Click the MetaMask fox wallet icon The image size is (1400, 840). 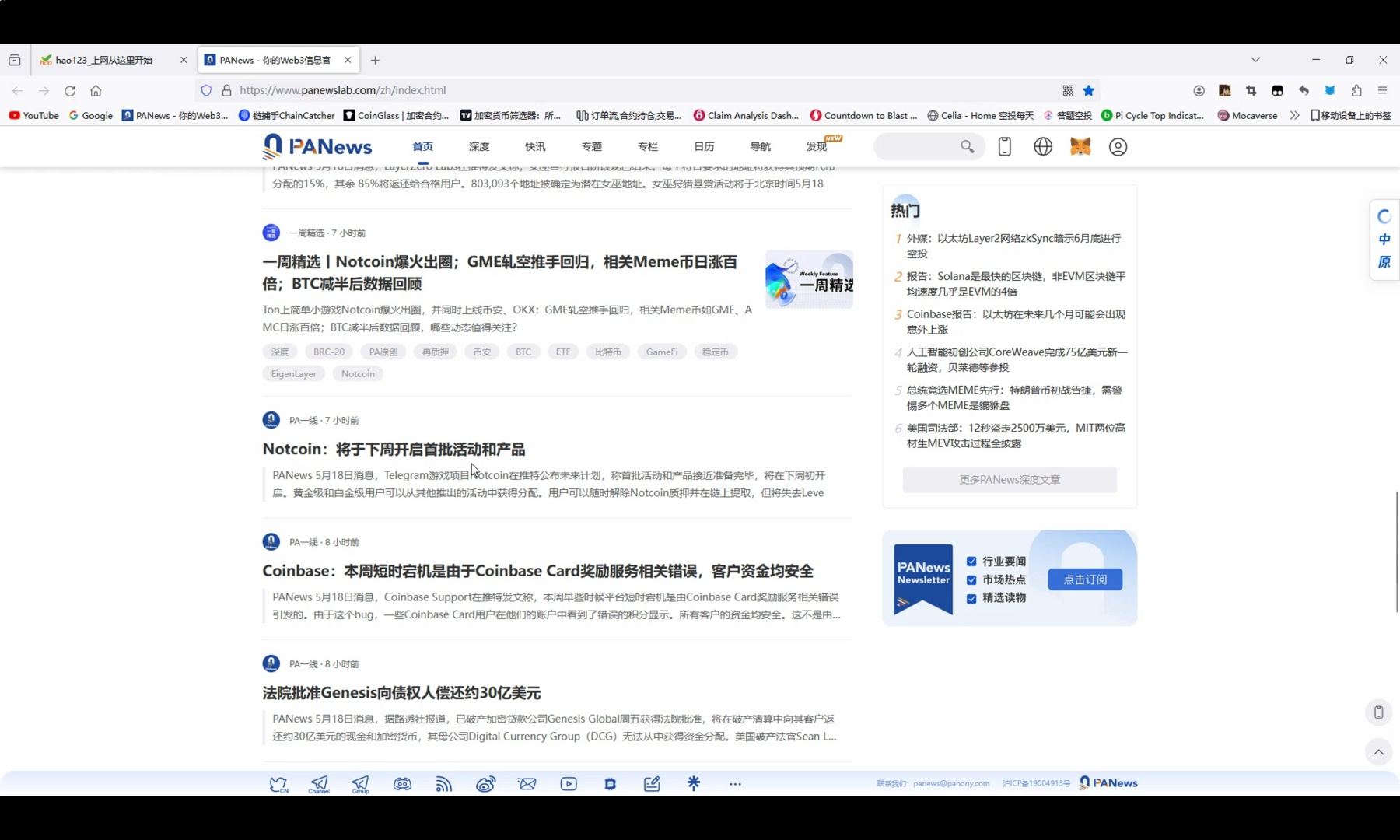1080,146
